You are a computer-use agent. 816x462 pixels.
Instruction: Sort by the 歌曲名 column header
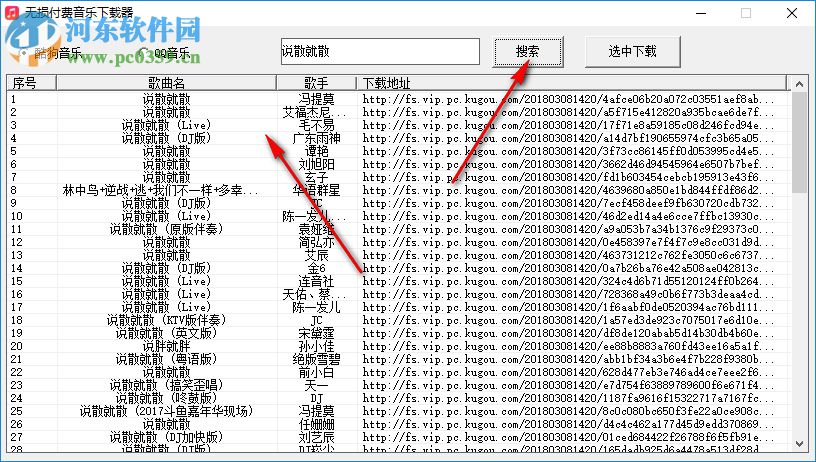coord(167,83)
